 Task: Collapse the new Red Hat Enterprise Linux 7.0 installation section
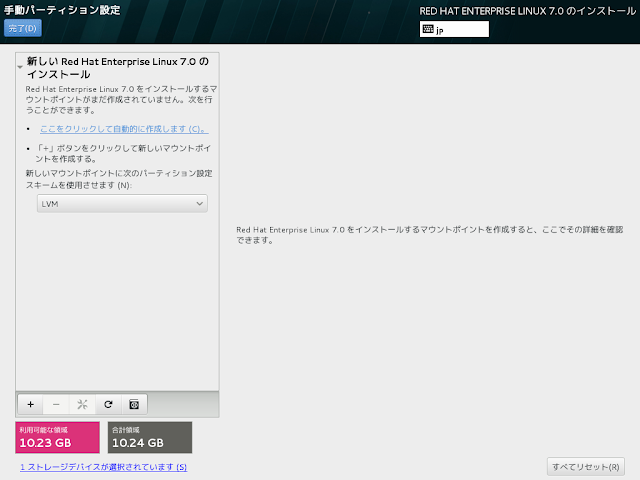[20, 67]
